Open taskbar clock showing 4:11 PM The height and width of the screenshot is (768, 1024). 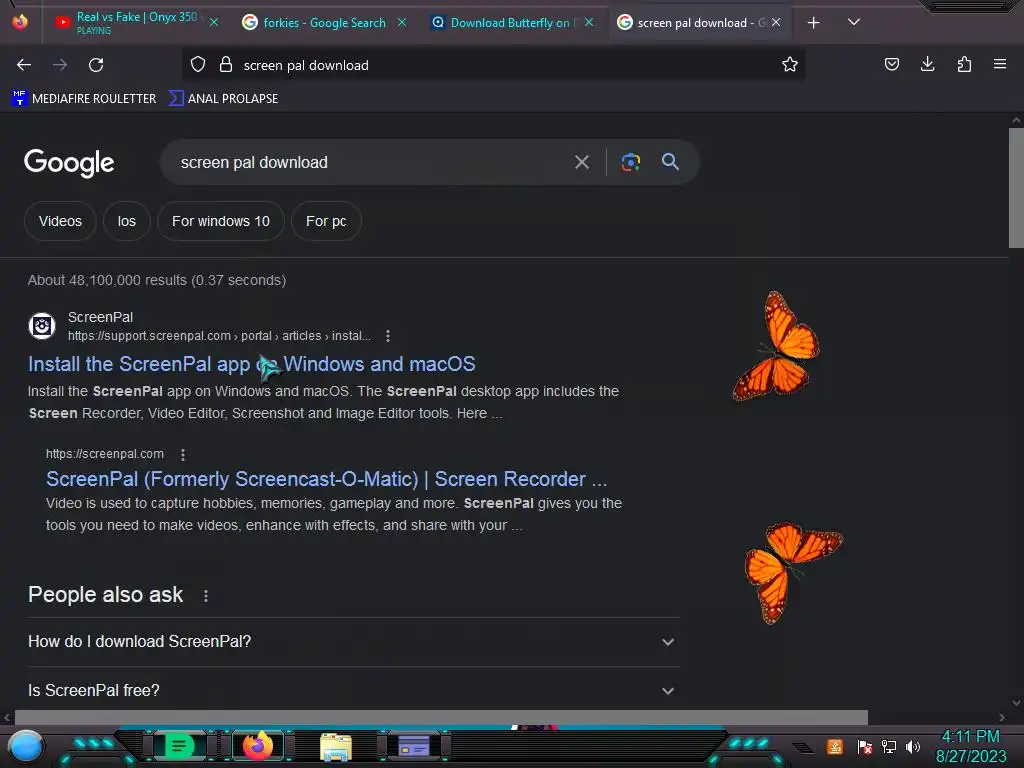point(971,746)
